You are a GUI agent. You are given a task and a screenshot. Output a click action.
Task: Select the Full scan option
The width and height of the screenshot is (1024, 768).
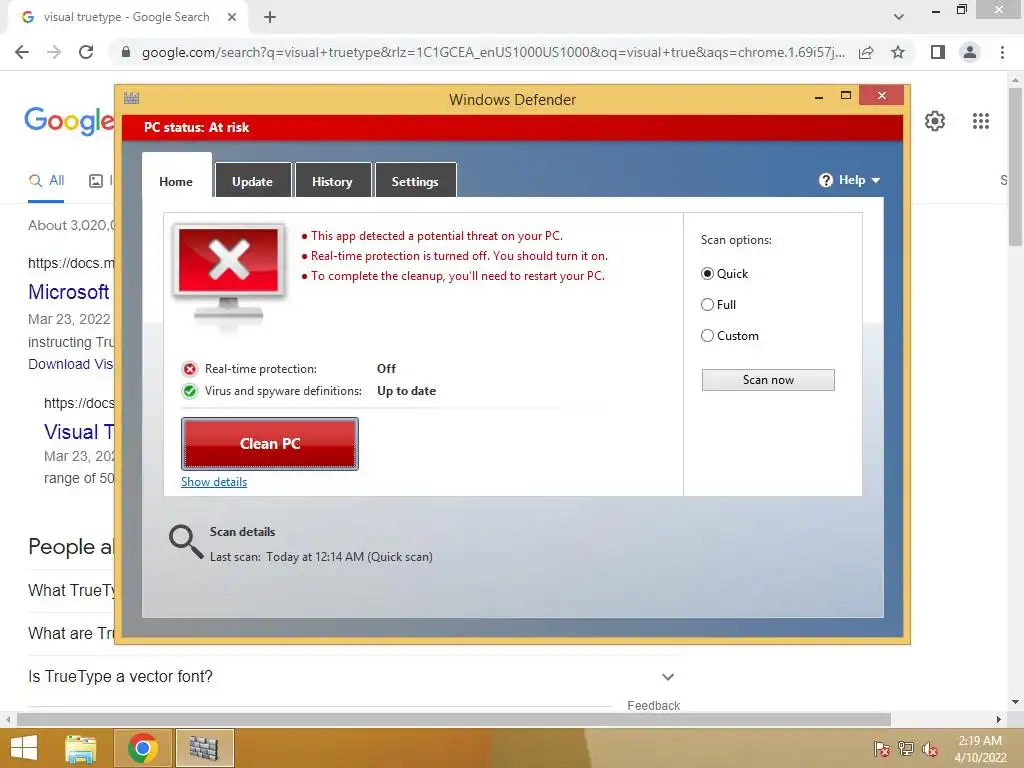(707, 304)
